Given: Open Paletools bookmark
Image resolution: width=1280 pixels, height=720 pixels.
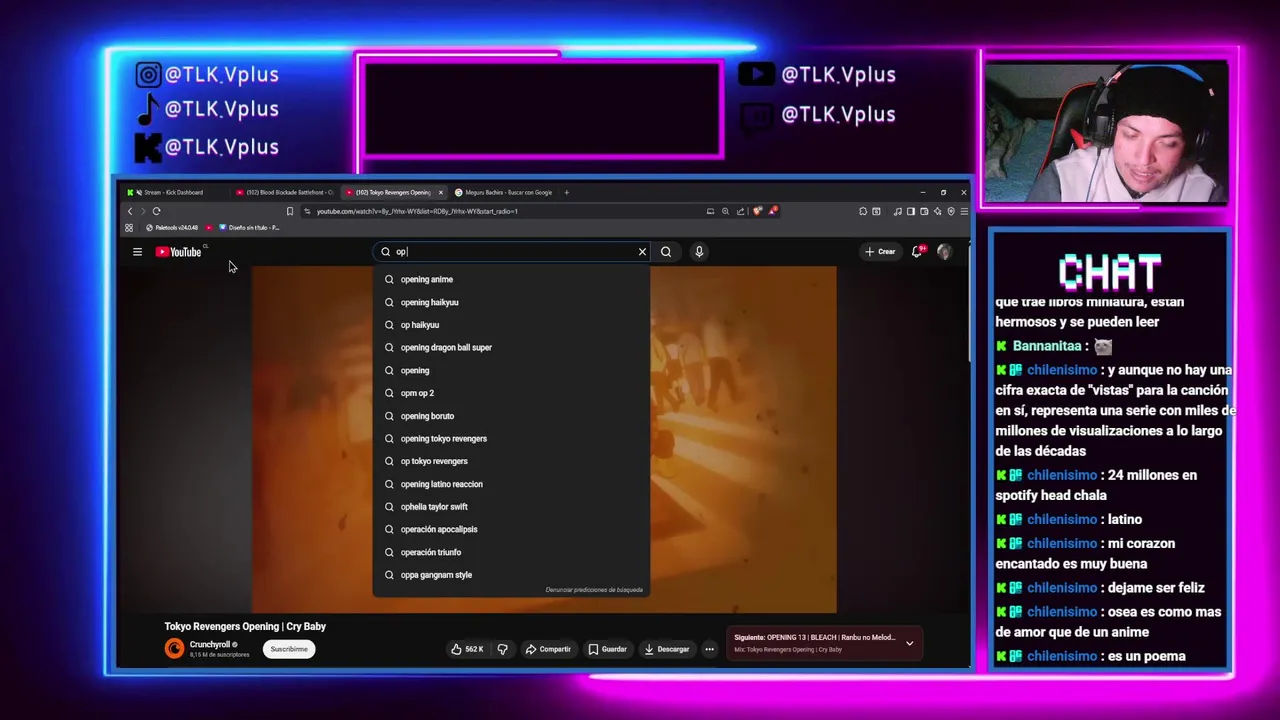Looking at the screenshot, I should point(172,228).
